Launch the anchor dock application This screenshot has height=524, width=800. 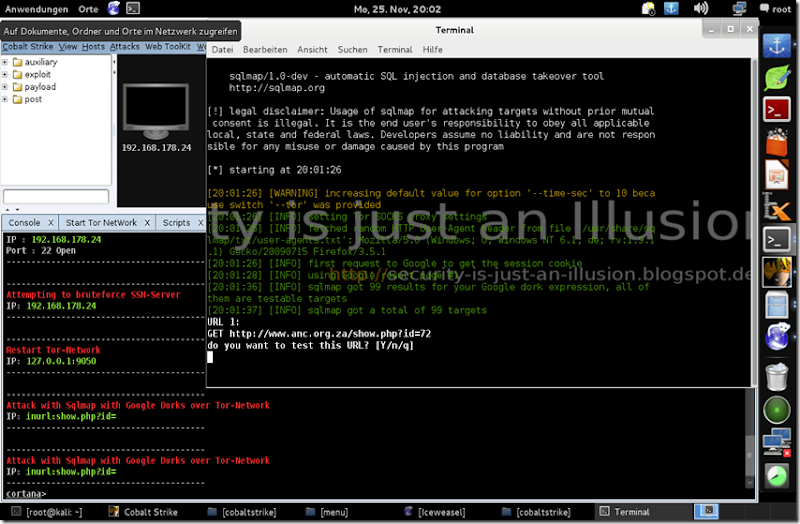[x=777, y=46]
